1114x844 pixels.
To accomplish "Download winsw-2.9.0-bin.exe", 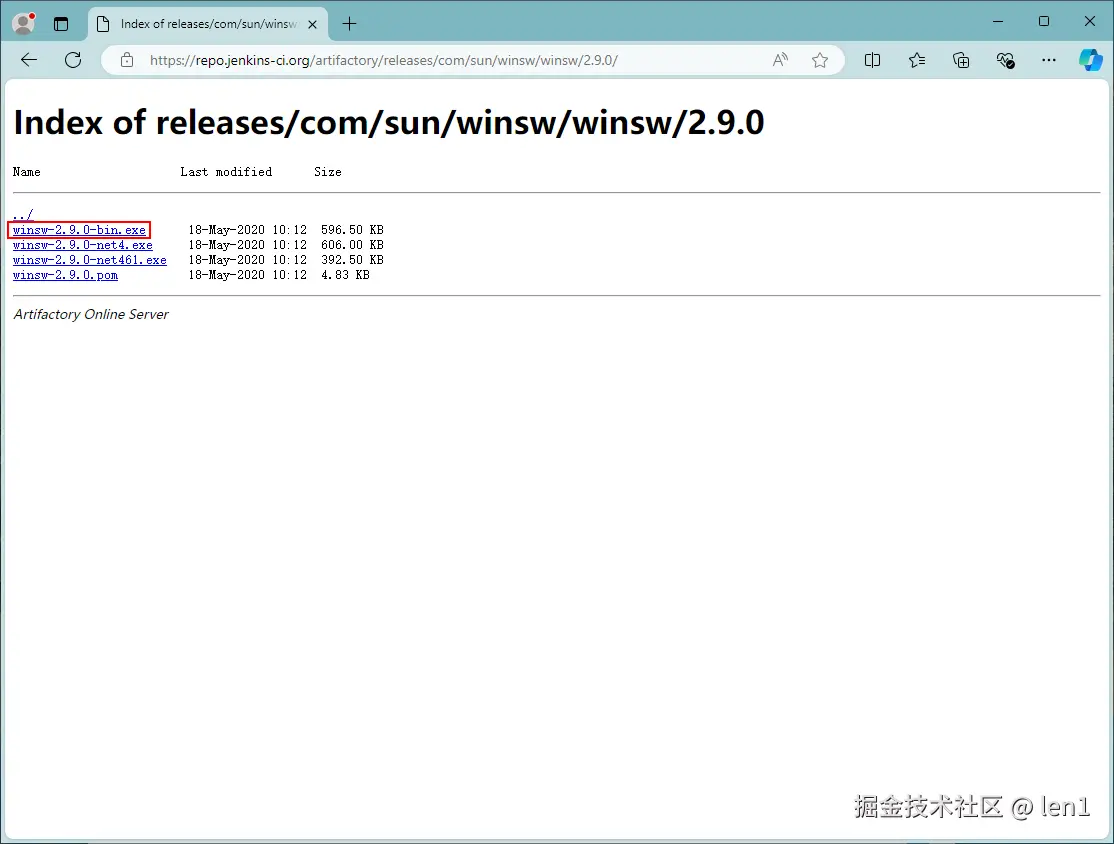I will (79, 230).
